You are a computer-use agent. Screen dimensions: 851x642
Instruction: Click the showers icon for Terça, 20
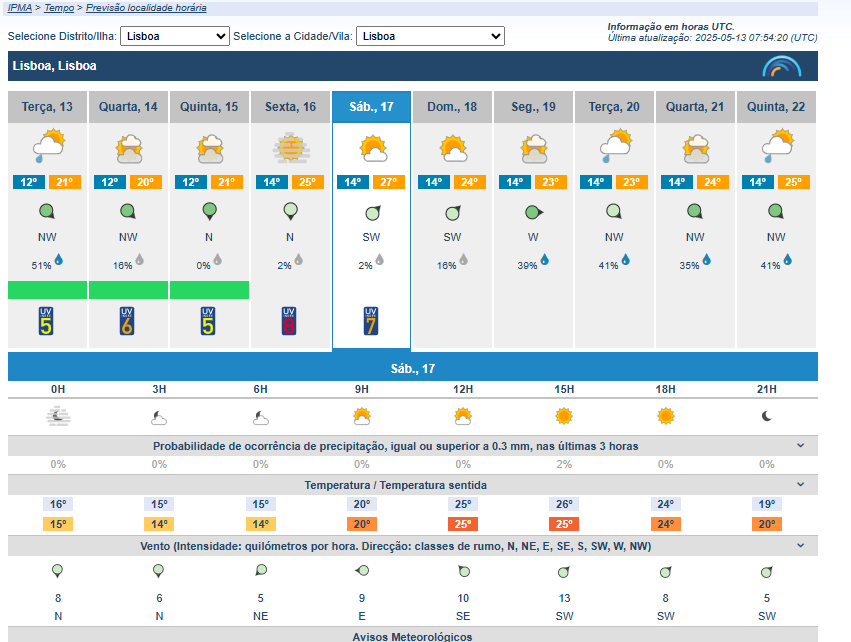pyautogui.click(x=616, y=145)
